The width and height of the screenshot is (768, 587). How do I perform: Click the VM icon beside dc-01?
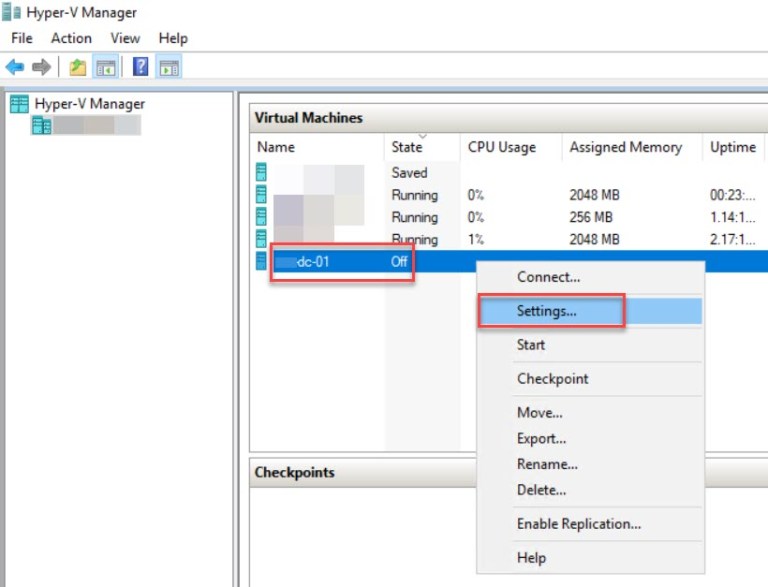pos(262,261)
